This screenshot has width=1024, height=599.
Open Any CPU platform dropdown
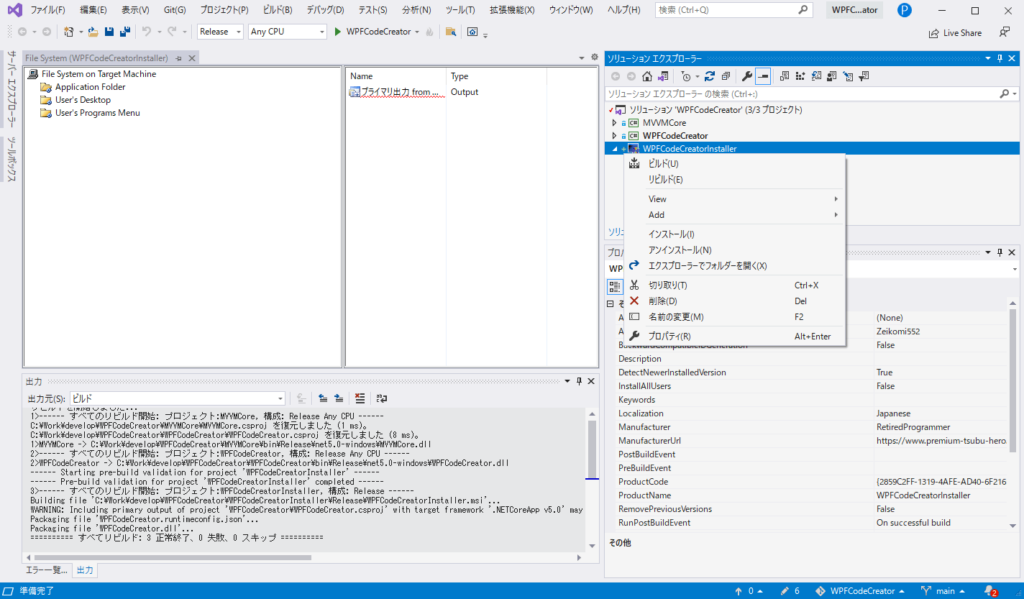(321, 31)
